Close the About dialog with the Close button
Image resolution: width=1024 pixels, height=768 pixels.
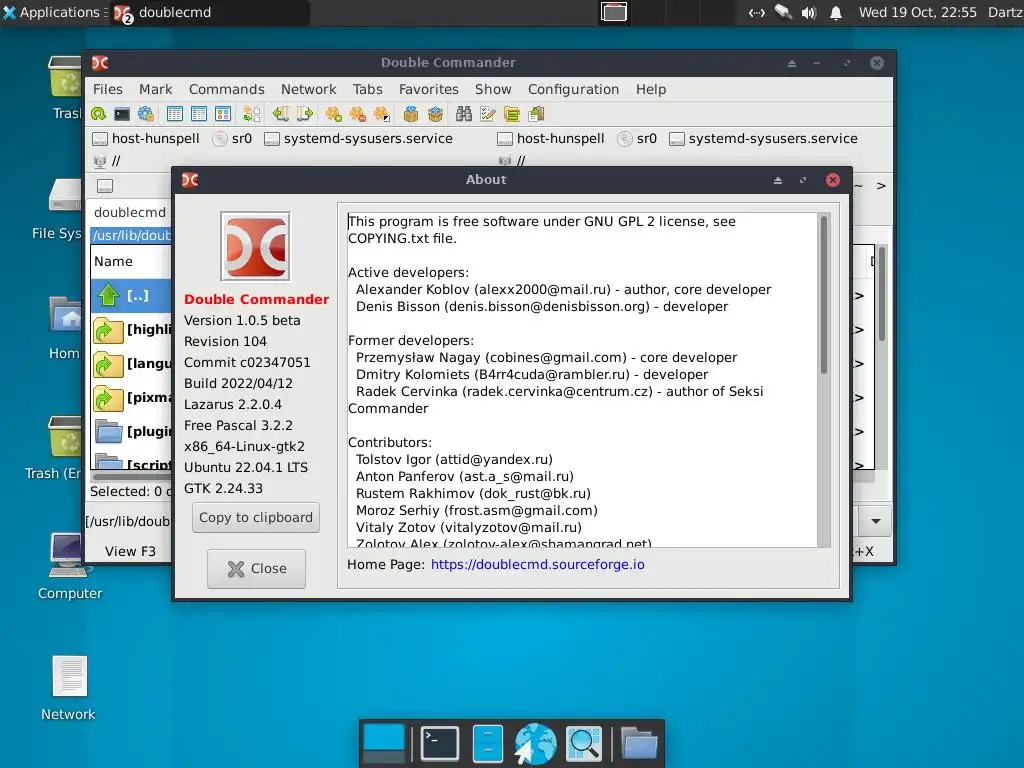click(256, 569)
